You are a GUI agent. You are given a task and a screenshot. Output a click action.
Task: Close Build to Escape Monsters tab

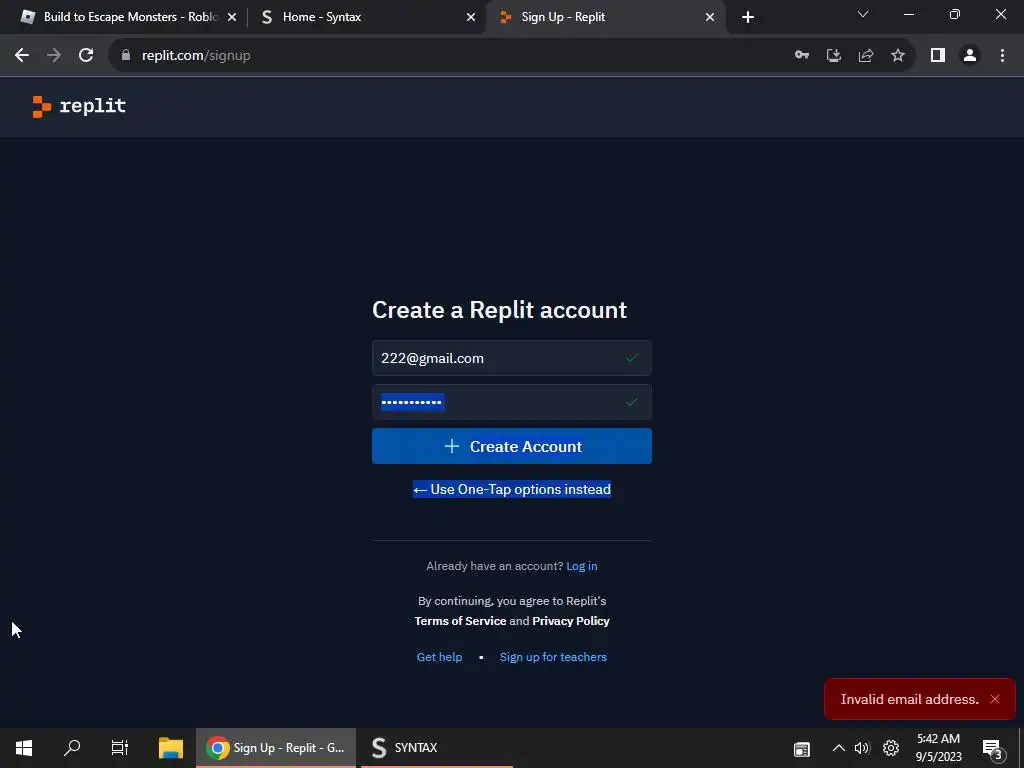point(232,17)
